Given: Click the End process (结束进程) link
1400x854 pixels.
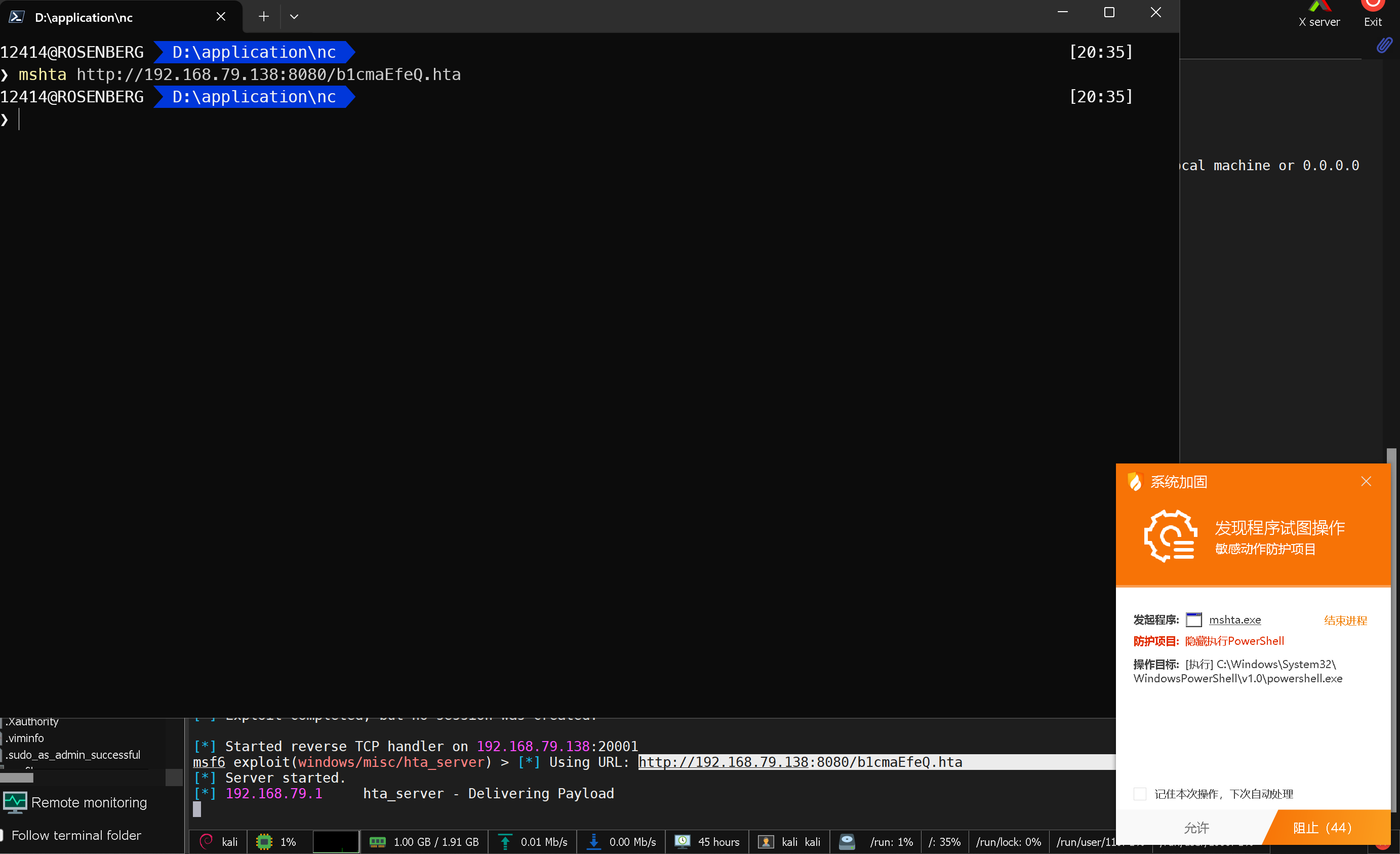Looking at the screenshot, I should (x=1345, y=620).
